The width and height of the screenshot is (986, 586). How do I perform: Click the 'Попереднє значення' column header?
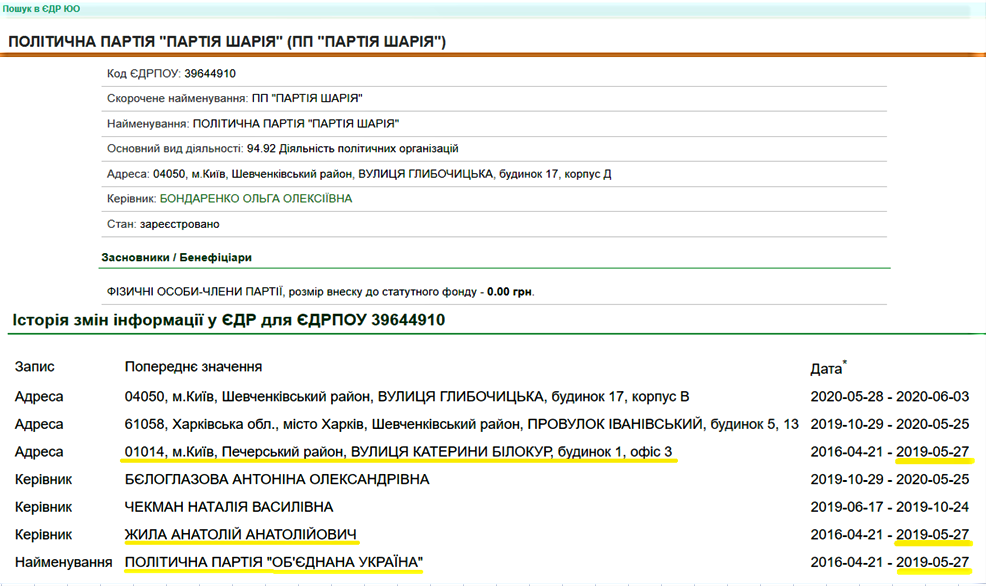[x=194, y=367]
